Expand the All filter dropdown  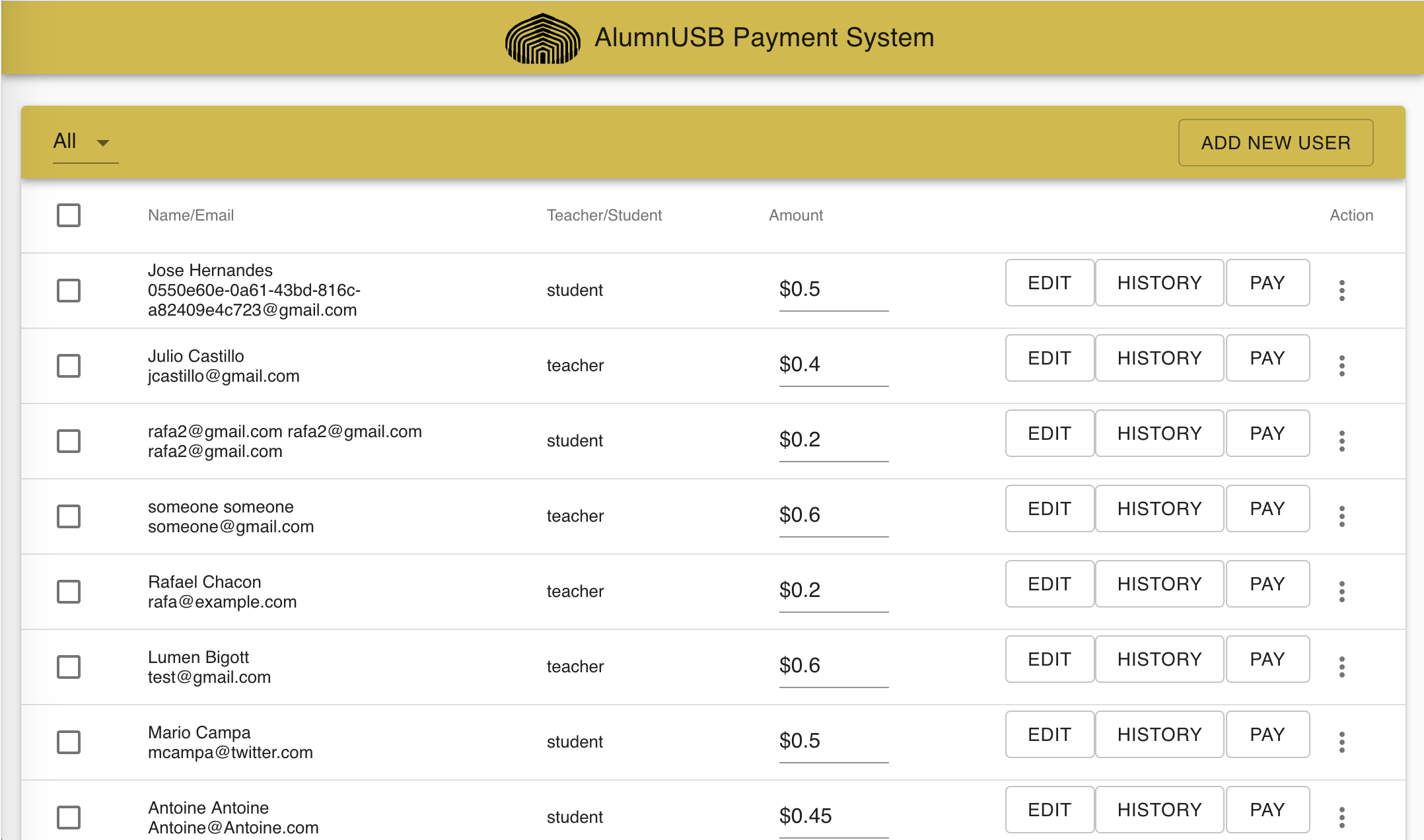click(85, 142)
